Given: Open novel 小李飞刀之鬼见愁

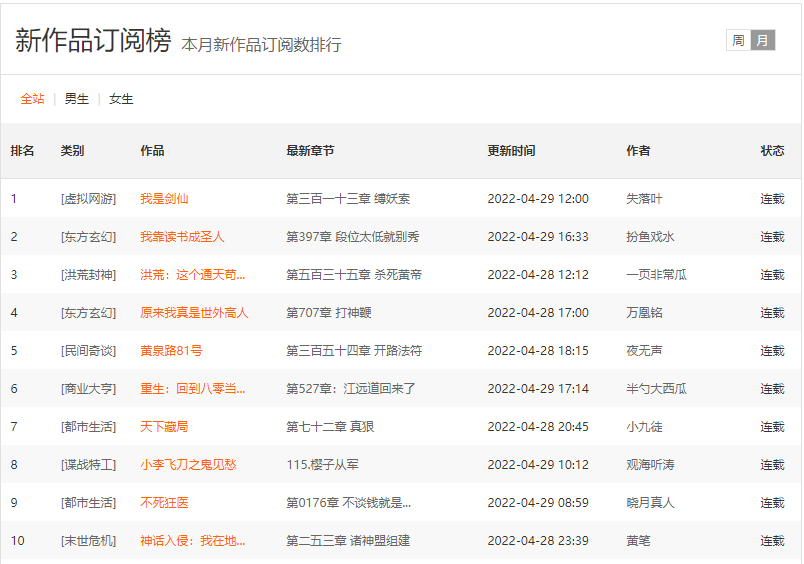Looking at the screenshot, I should pos(188,464).
